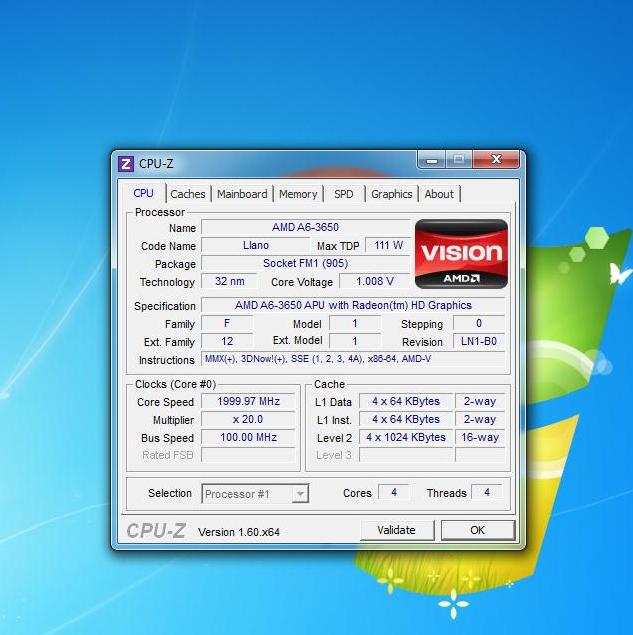Viewport: 633px width, 635px height.
Task: Click the Technology value 32 nm
Action: (229, 281)
